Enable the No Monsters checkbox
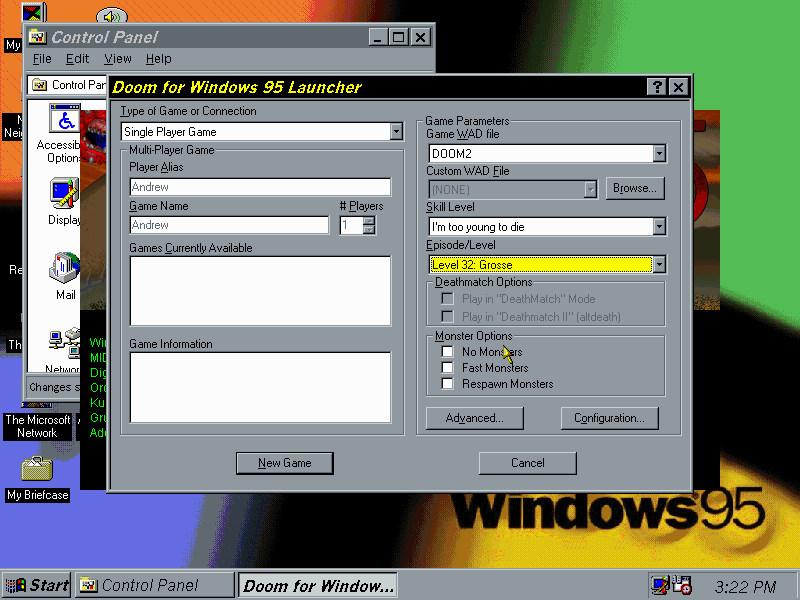Image resolution: width=800 pixels, height=600 pixels. click(x=447, y=352)
